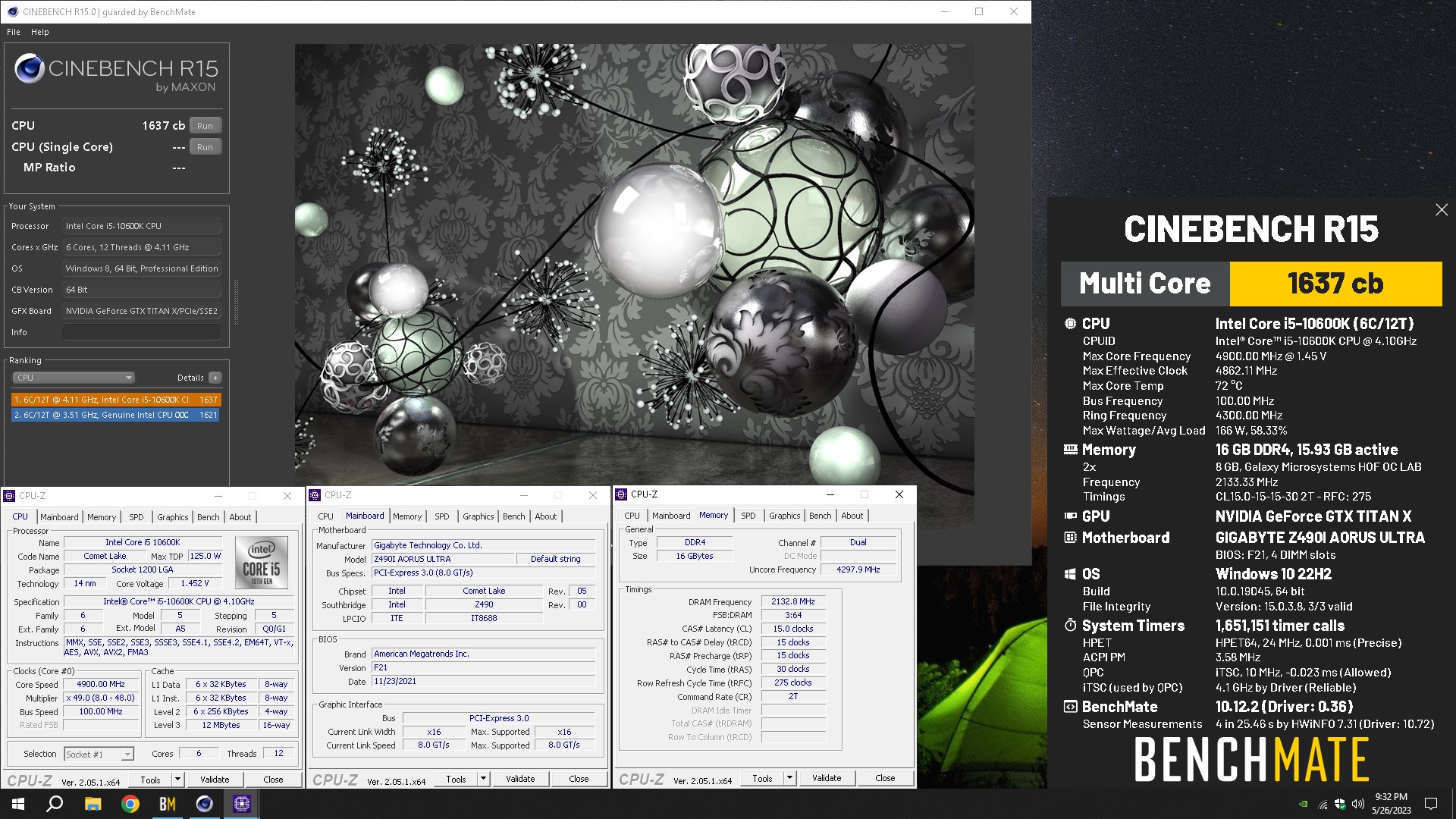The width and height of the screenshot is (1456, 819).
Task: Click the BenchMate section icon next to version
Action: click(x=1070, y=707)
